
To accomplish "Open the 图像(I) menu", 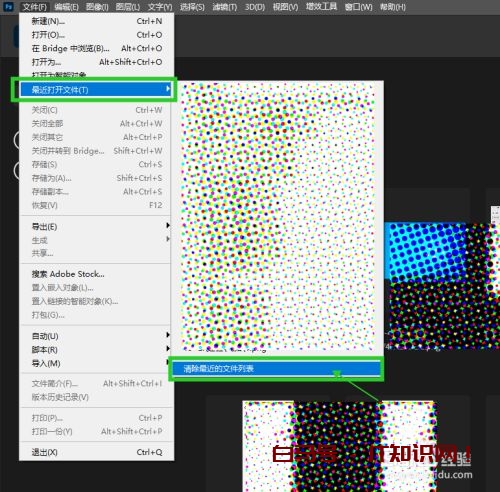I will pyautogui.click(x=97, y=7).
